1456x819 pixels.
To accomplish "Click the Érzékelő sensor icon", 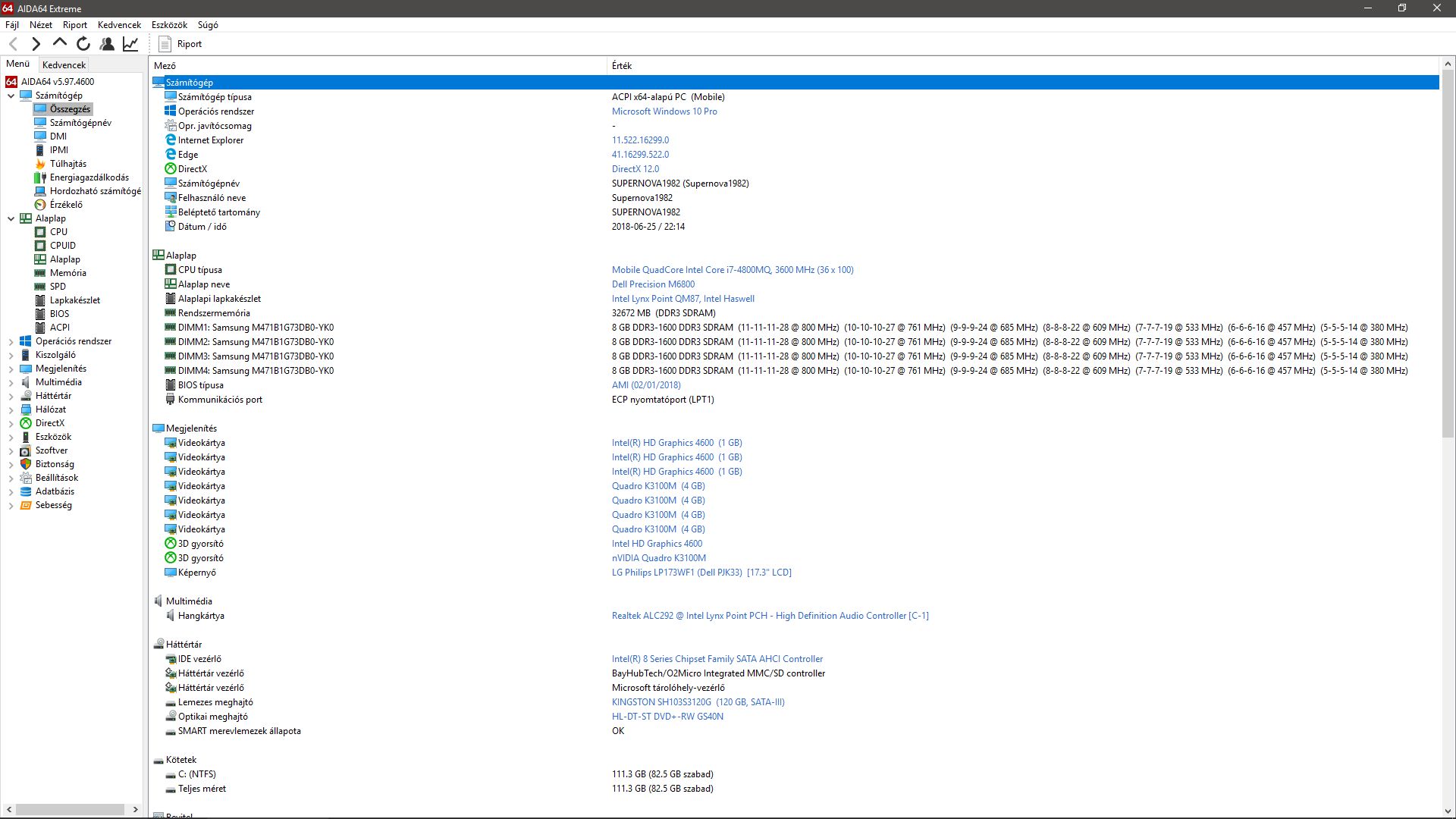I will (40, 205).
